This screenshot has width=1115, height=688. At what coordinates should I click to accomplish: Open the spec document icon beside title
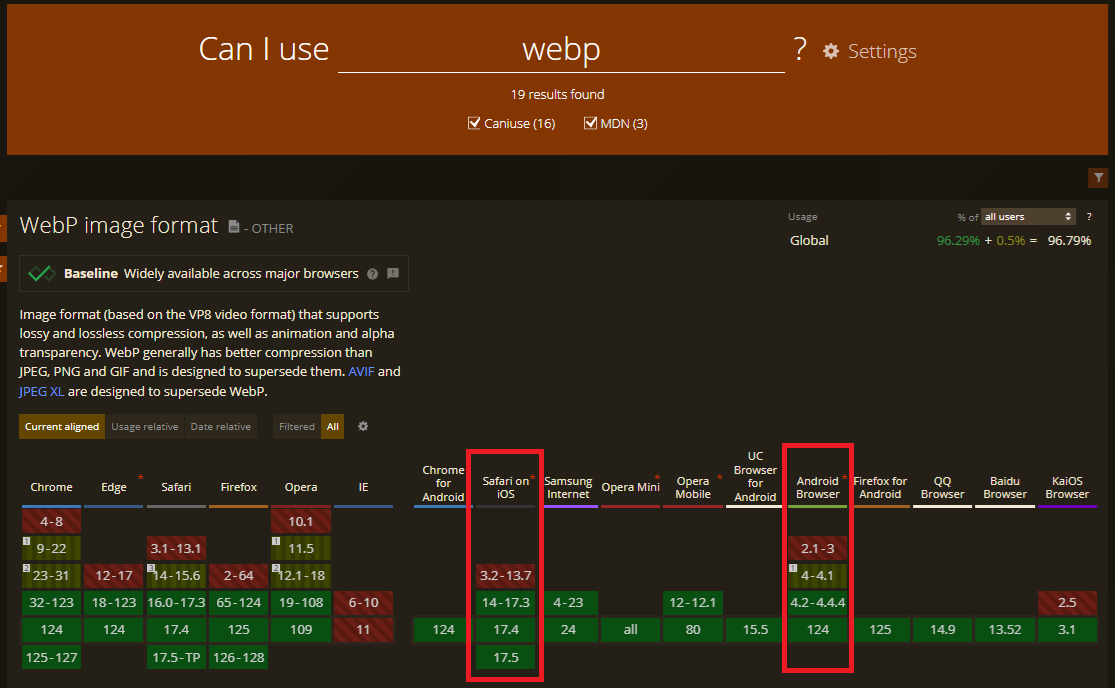point(233,227)
